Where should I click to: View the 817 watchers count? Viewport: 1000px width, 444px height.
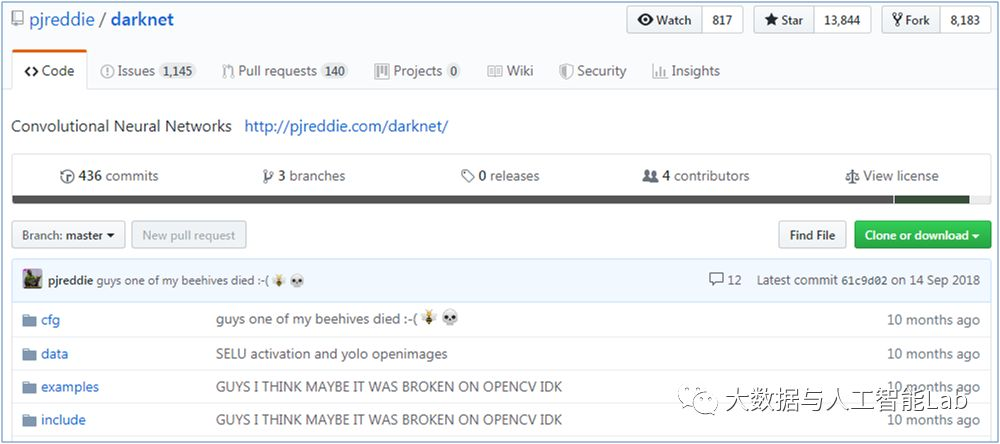(x=722, y=20)
